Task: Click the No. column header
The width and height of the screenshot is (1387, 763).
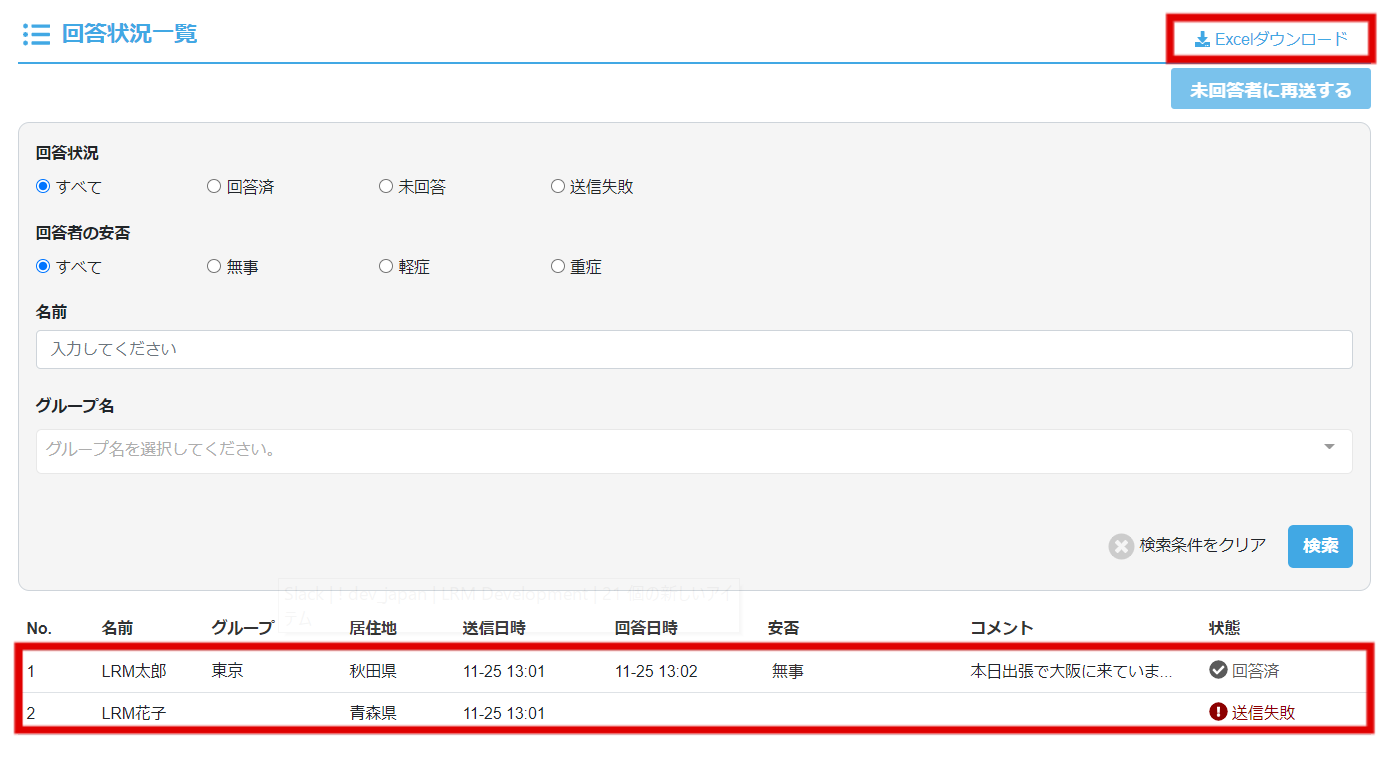Action: (39, 628)
